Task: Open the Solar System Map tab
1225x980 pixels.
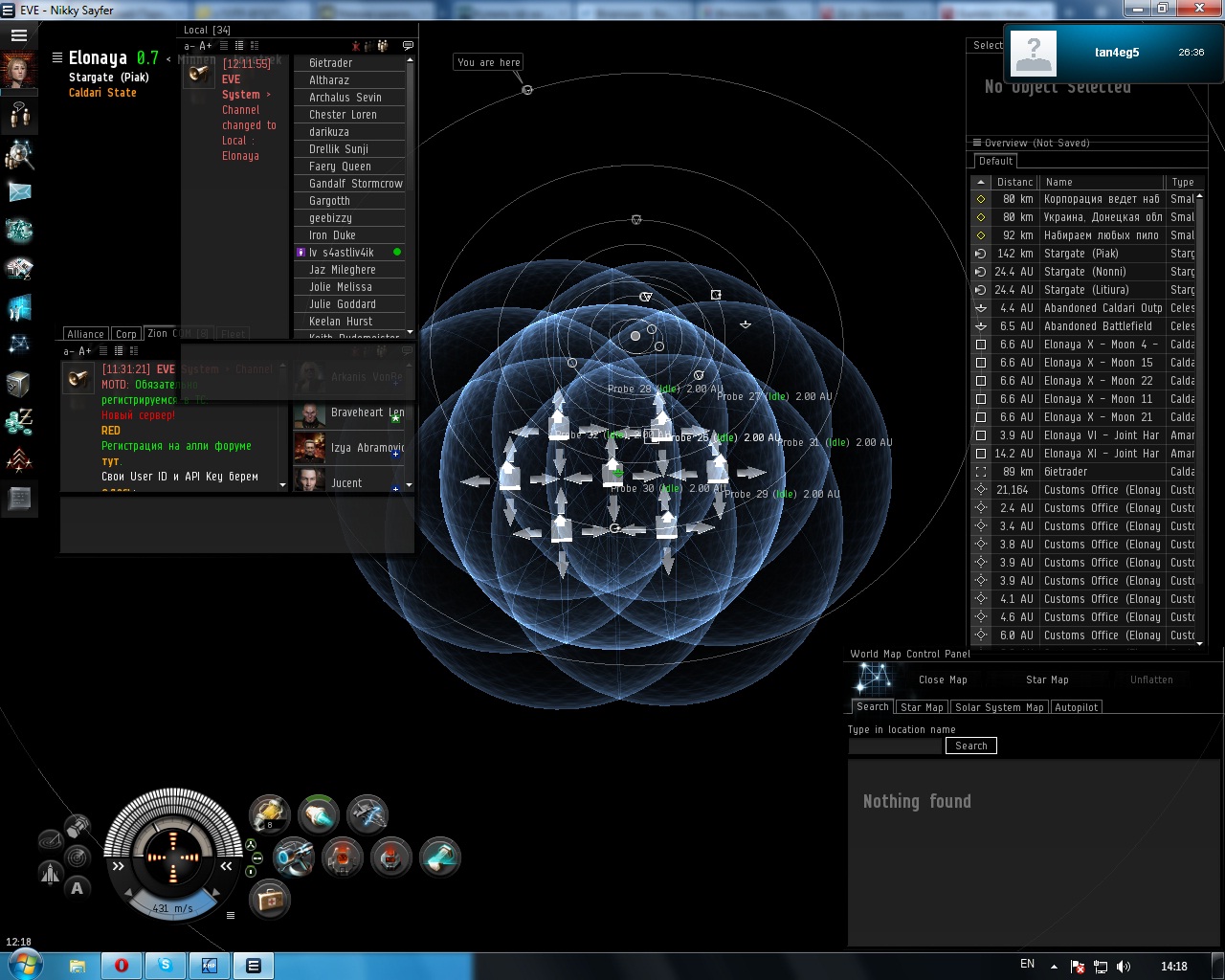Action: point(999,707)
